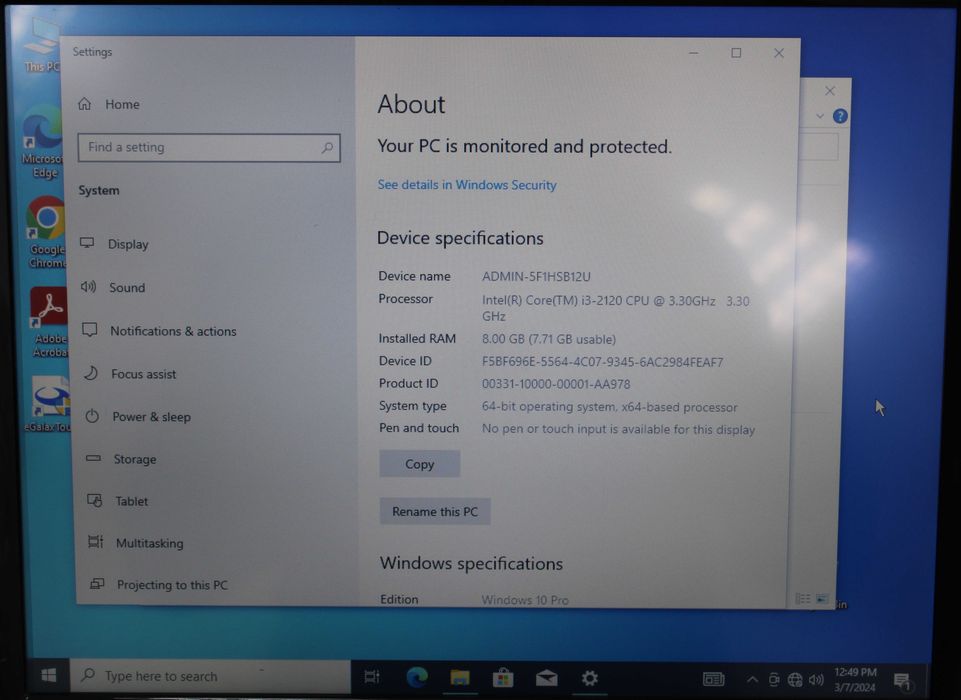Select the Google Chrome desktop shortcut

pos(46,233)
